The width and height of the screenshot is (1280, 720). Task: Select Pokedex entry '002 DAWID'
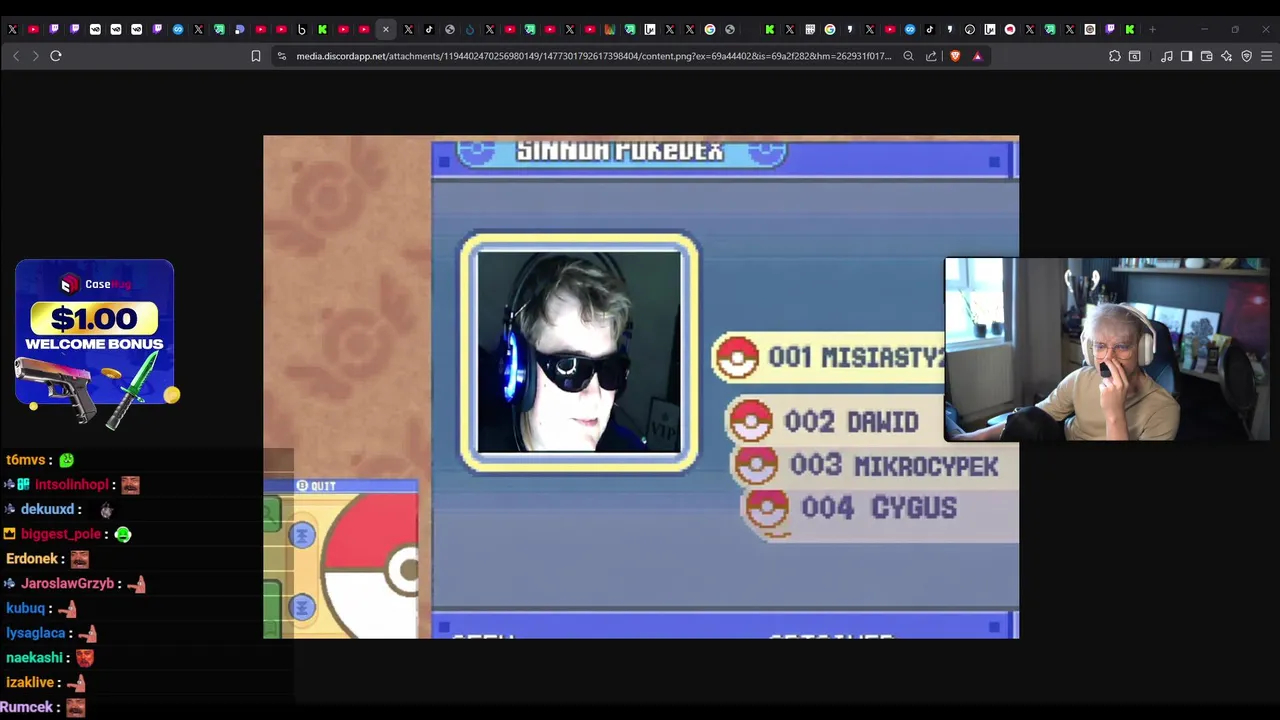click(x=835, y=422)
